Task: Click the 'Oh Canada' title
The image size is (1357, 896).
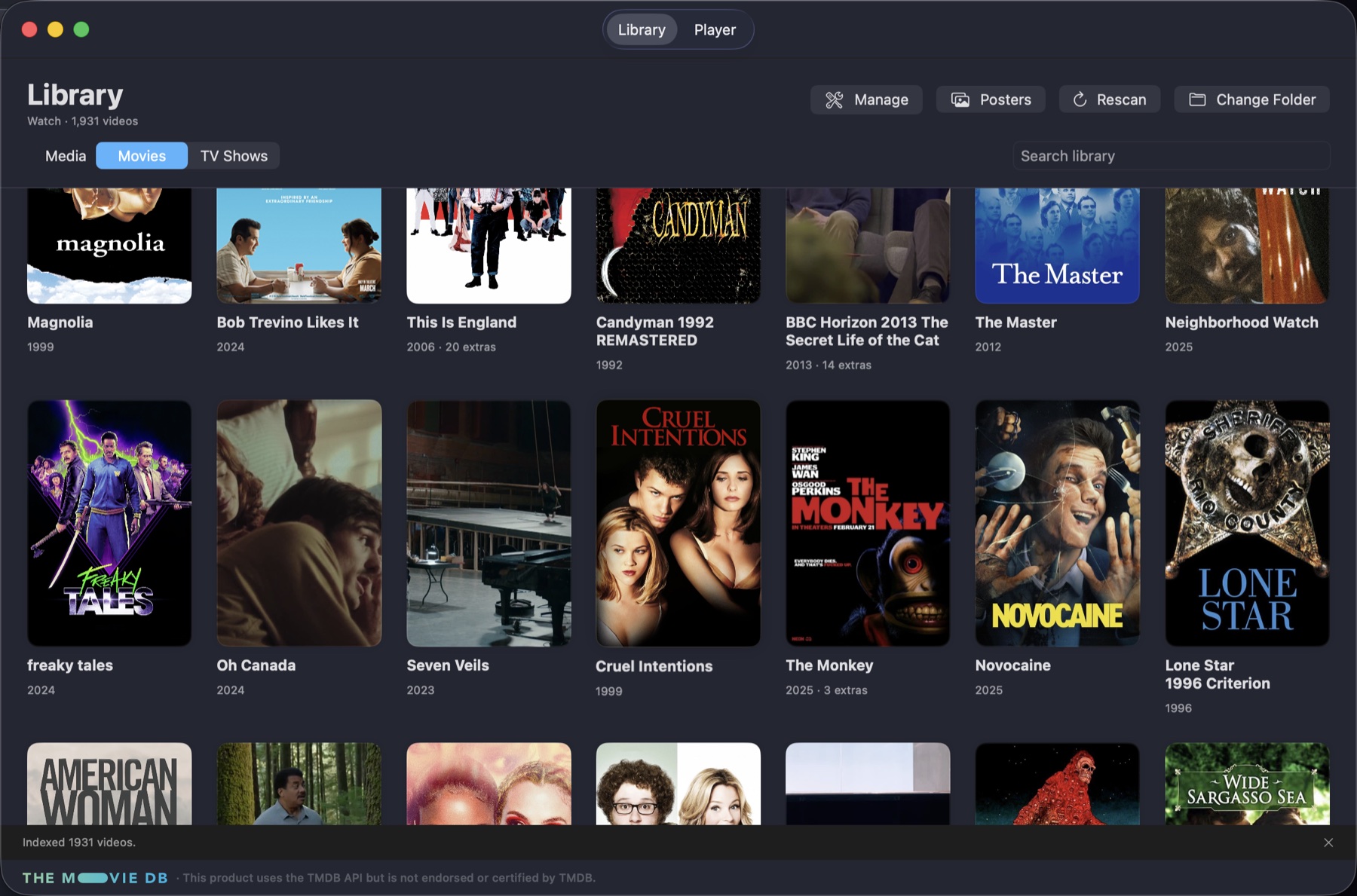Action: click(x=256, y=665)
